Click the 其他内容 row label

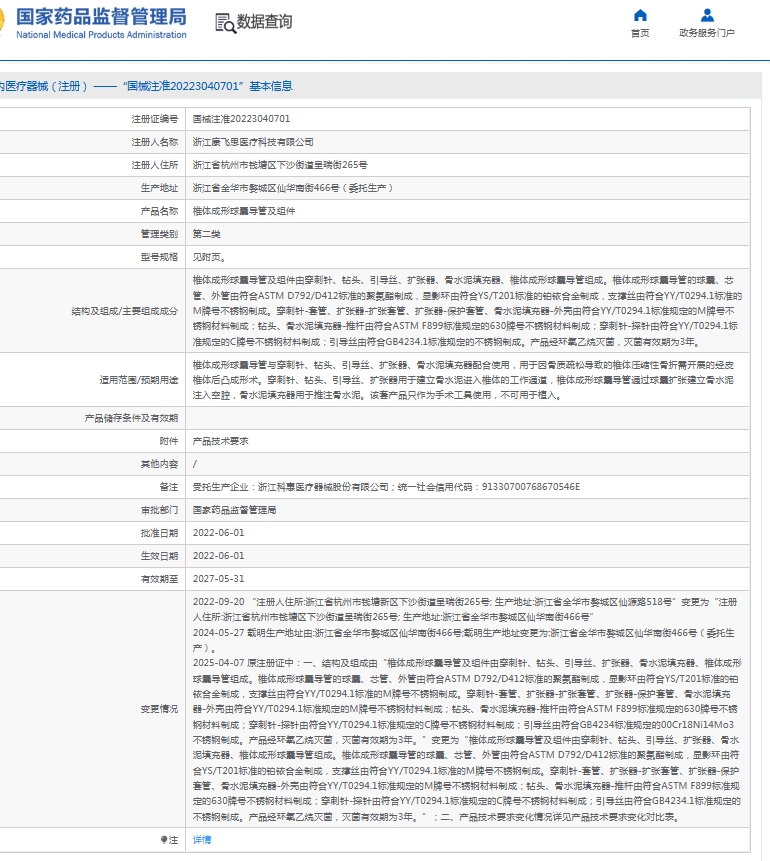tap(160, 464)
